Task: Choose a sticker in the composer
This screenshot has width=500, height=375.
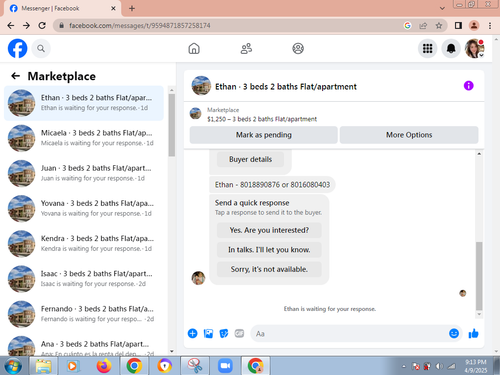Action: [224, 333]
